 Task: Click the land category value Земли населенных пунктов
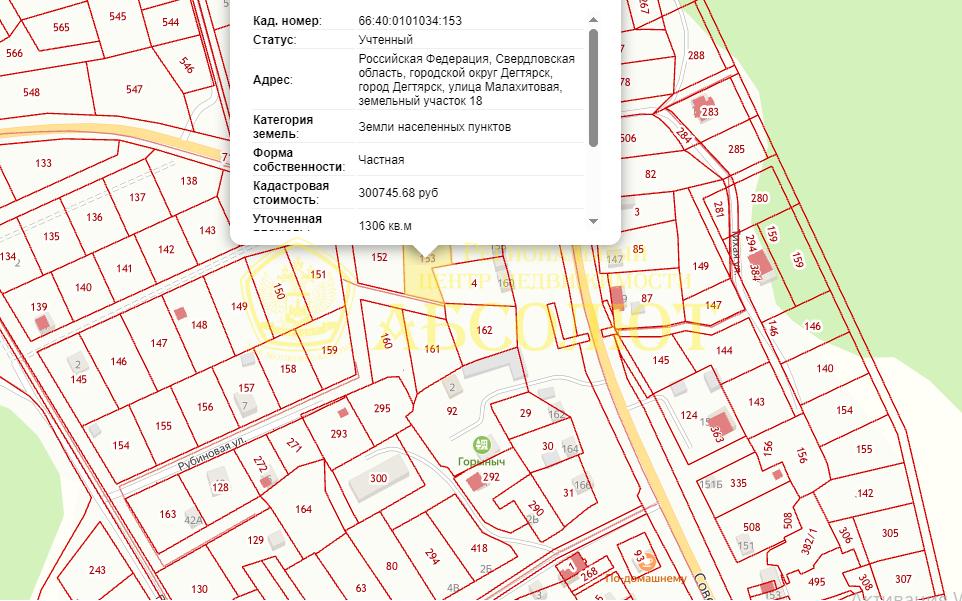[434, 127]
